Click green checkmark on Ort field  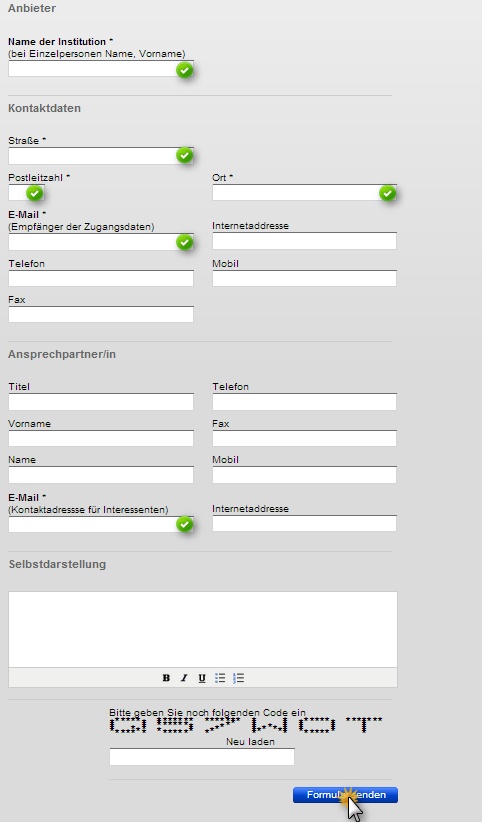(x=388, y=193)
